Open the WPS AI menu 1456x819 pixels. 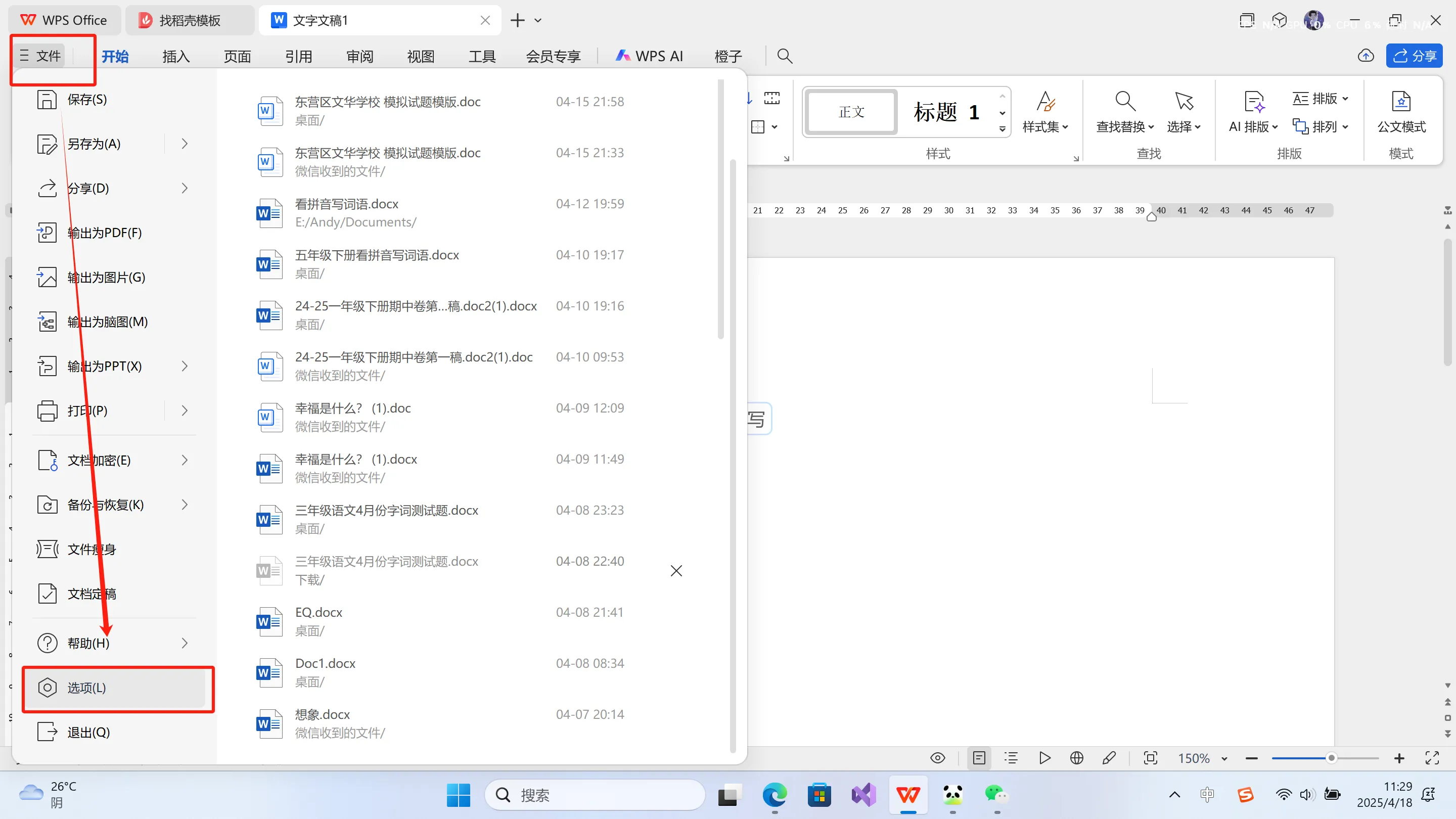pos(649,56)
